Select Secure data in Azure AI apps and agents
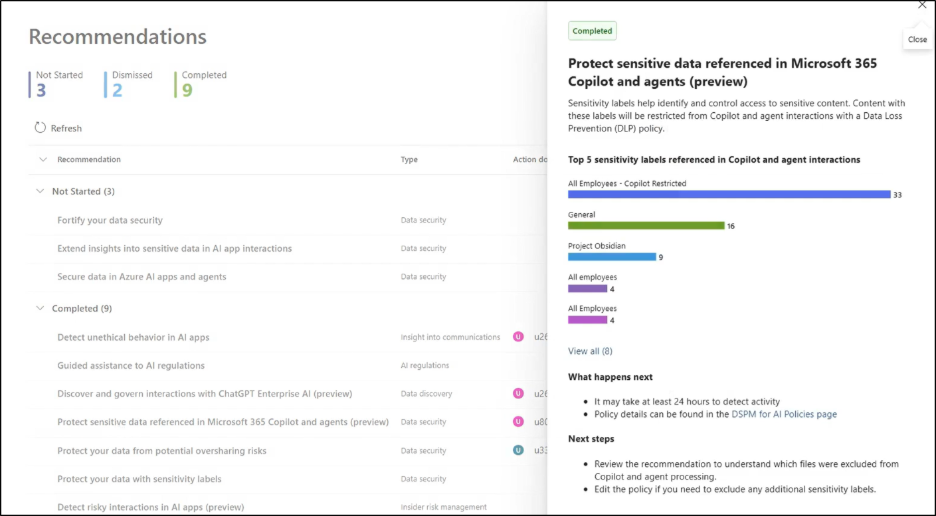936x516 pixels. pyautogui.click(x=142, y=277)
